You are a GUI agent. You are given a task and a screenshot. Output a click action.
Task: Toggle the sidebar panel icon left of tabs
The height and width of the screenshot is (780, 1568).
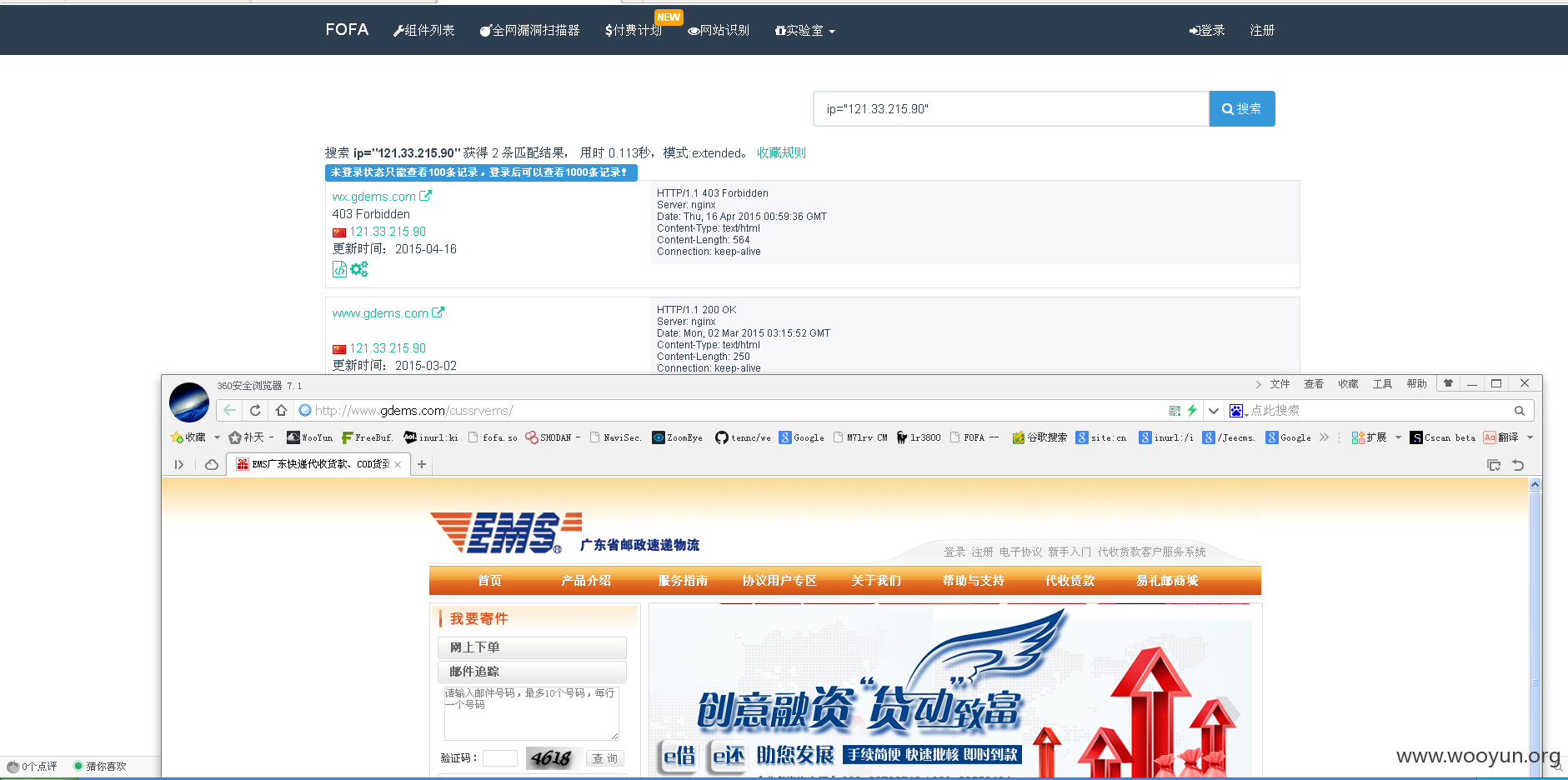pos(178,465)
